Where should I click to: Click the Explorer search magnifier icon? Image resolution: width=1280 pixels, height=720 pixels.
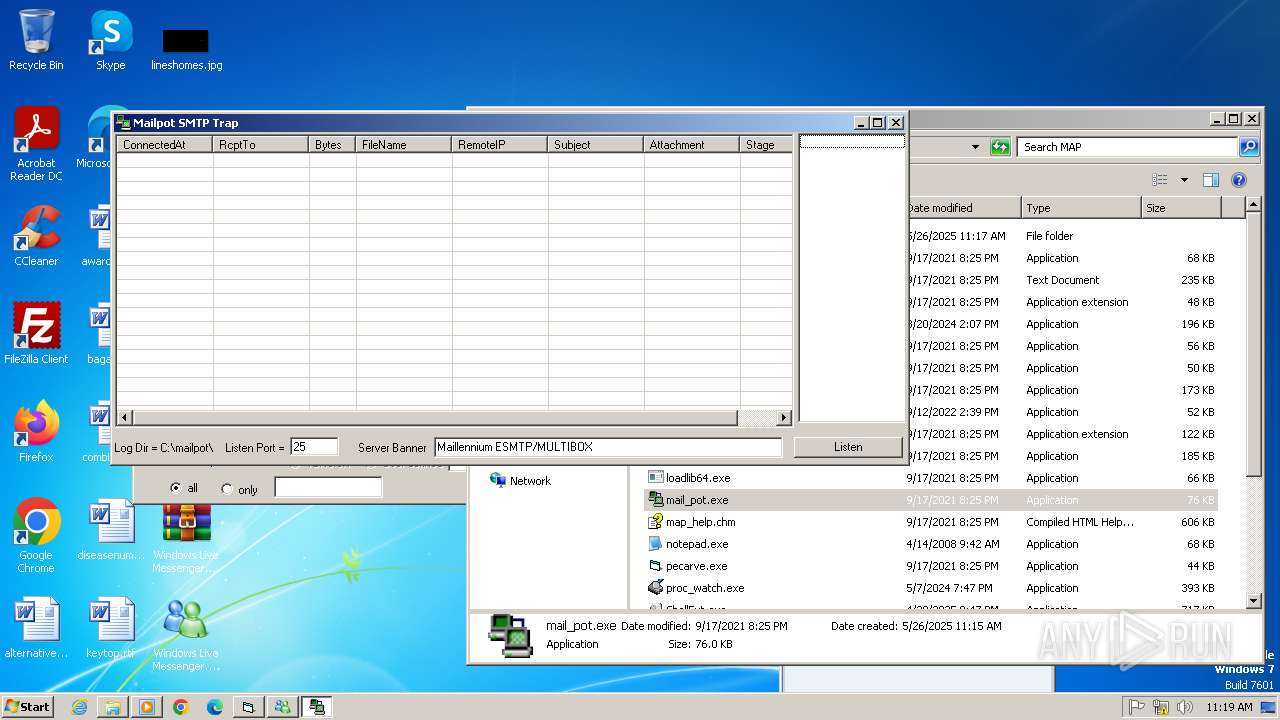[1249, 147]
